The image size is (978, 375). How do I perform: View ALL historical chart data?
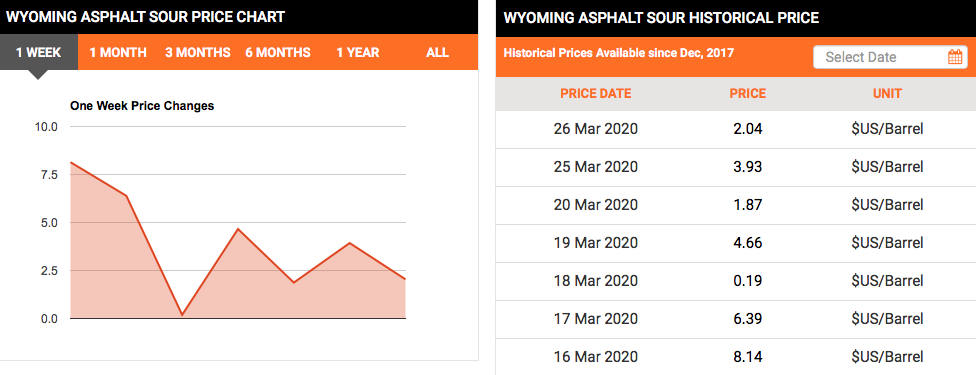(x=437, y=52)
